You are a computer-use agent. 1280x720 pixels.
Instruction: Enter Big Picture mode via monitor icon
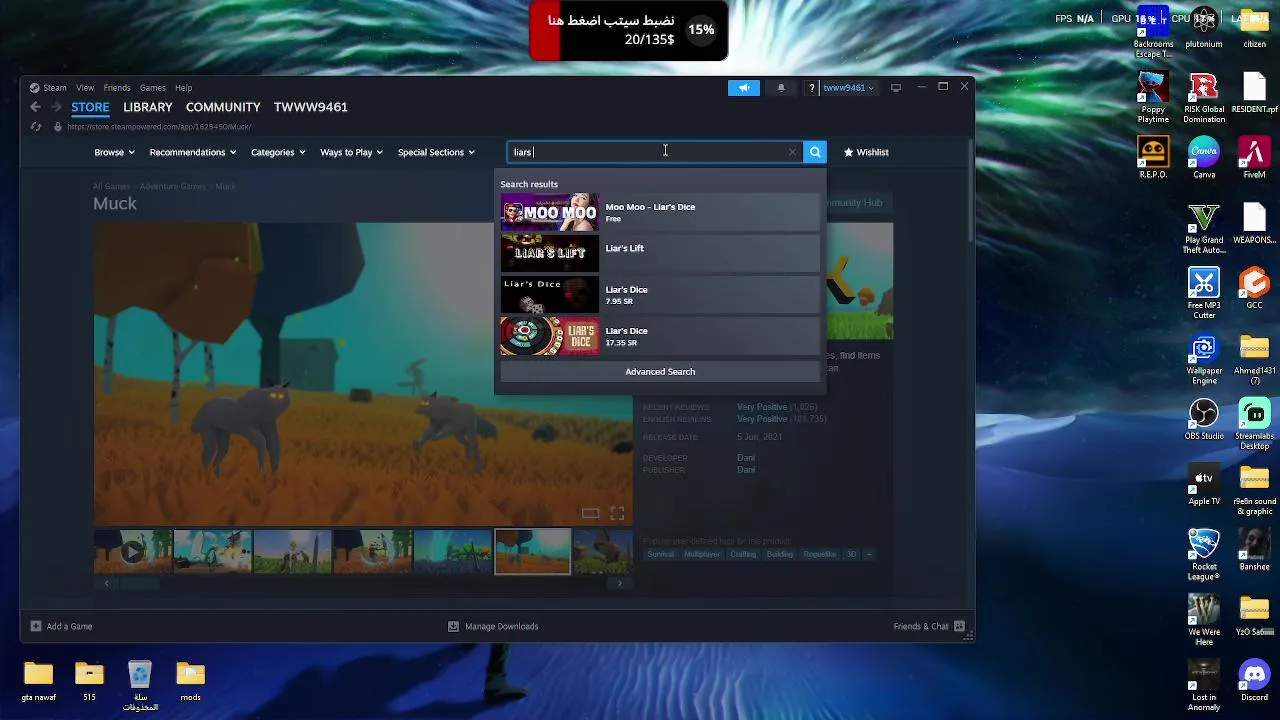896,88
